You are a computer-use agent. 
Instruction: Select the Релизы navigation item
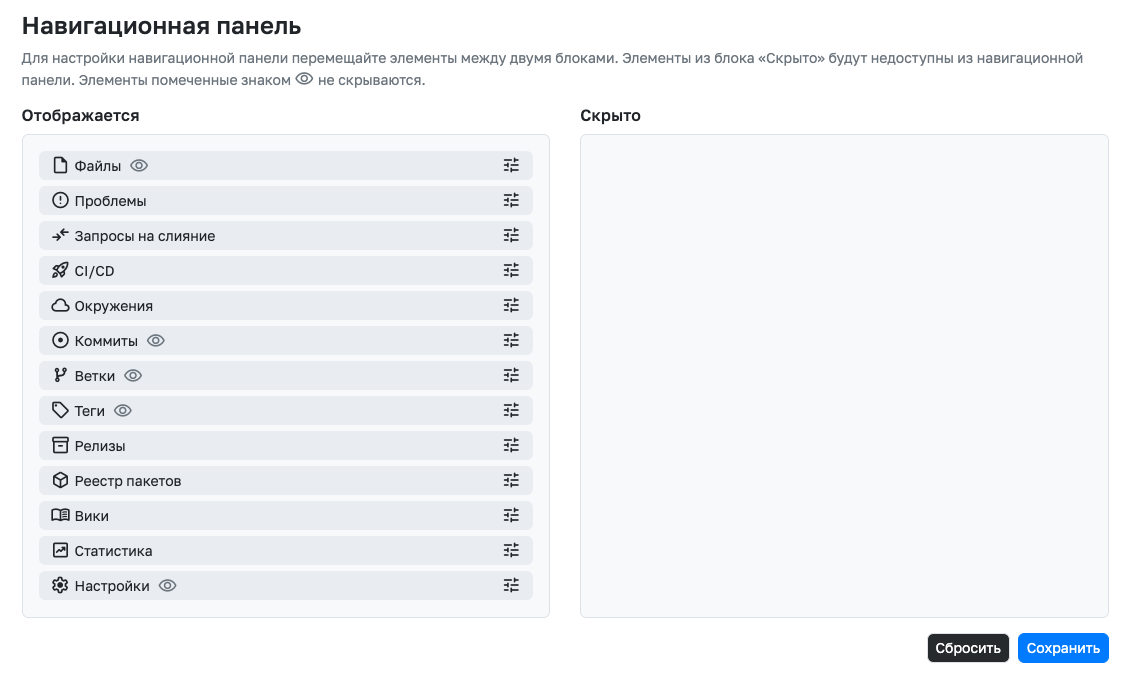pyautogui.click(x=100, y=446)
